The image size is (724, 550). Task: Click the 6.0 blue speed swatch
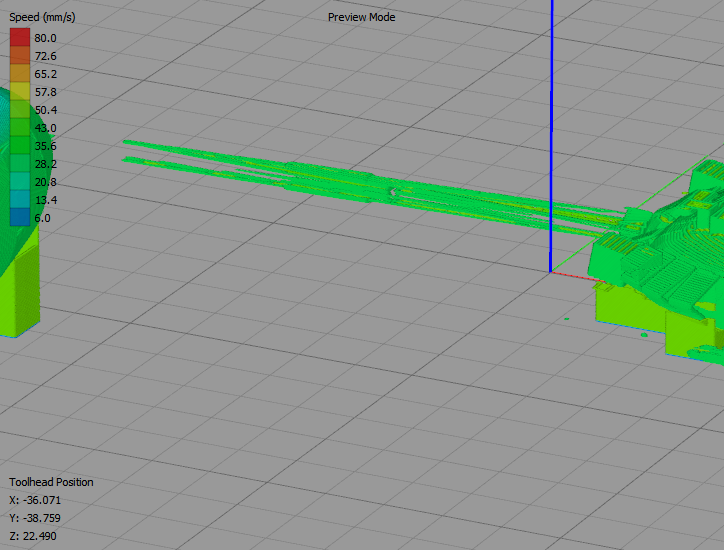(20, 217)
